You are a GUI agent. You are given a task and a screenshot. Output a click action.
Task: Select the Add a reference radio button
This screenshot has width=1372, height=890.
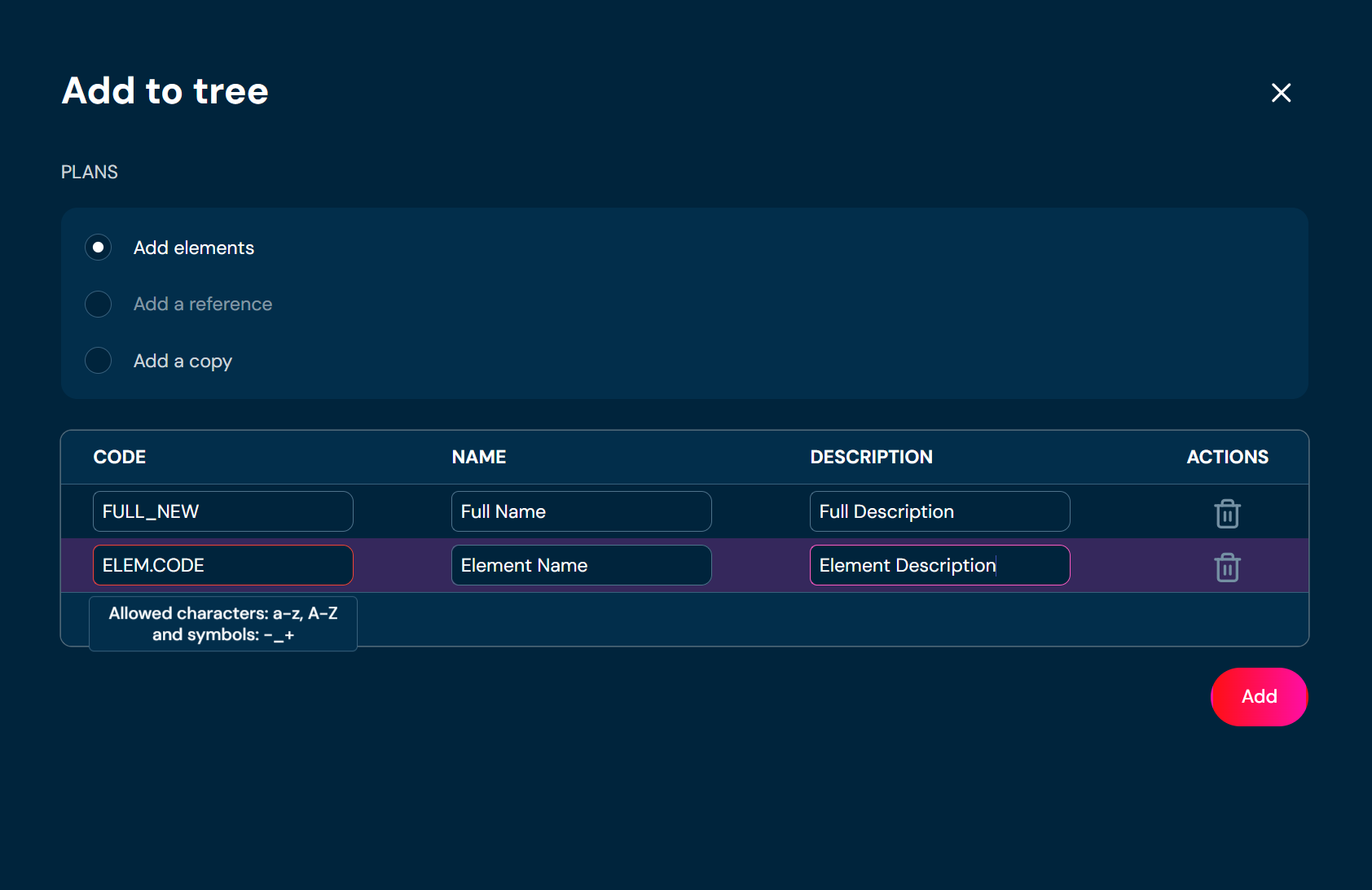99,304
